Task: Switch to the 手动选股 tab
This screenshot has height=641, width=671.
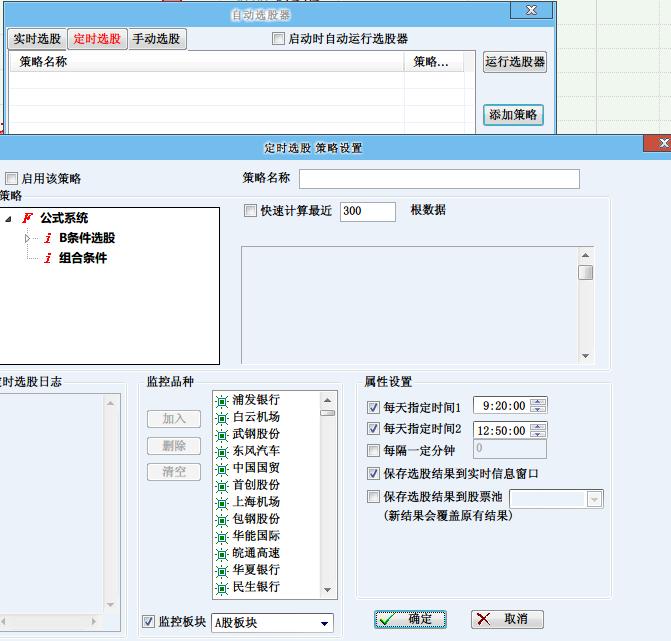Action: tap(156, 39)
